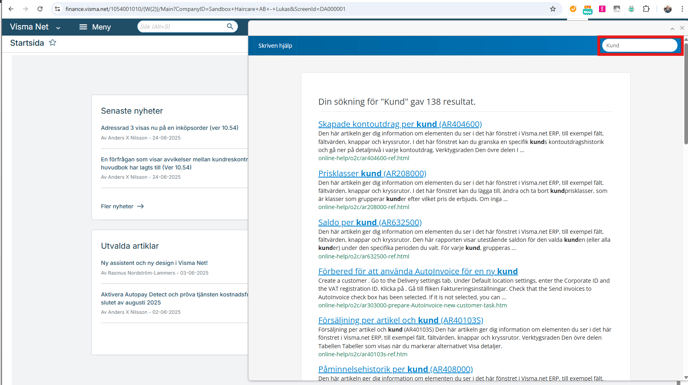Image resolution: width=688 pixels, height=385 pixels.
Task: Open news Adressrad 3 visas nu på inköpsorder
Action: click(x=169, y=128)
